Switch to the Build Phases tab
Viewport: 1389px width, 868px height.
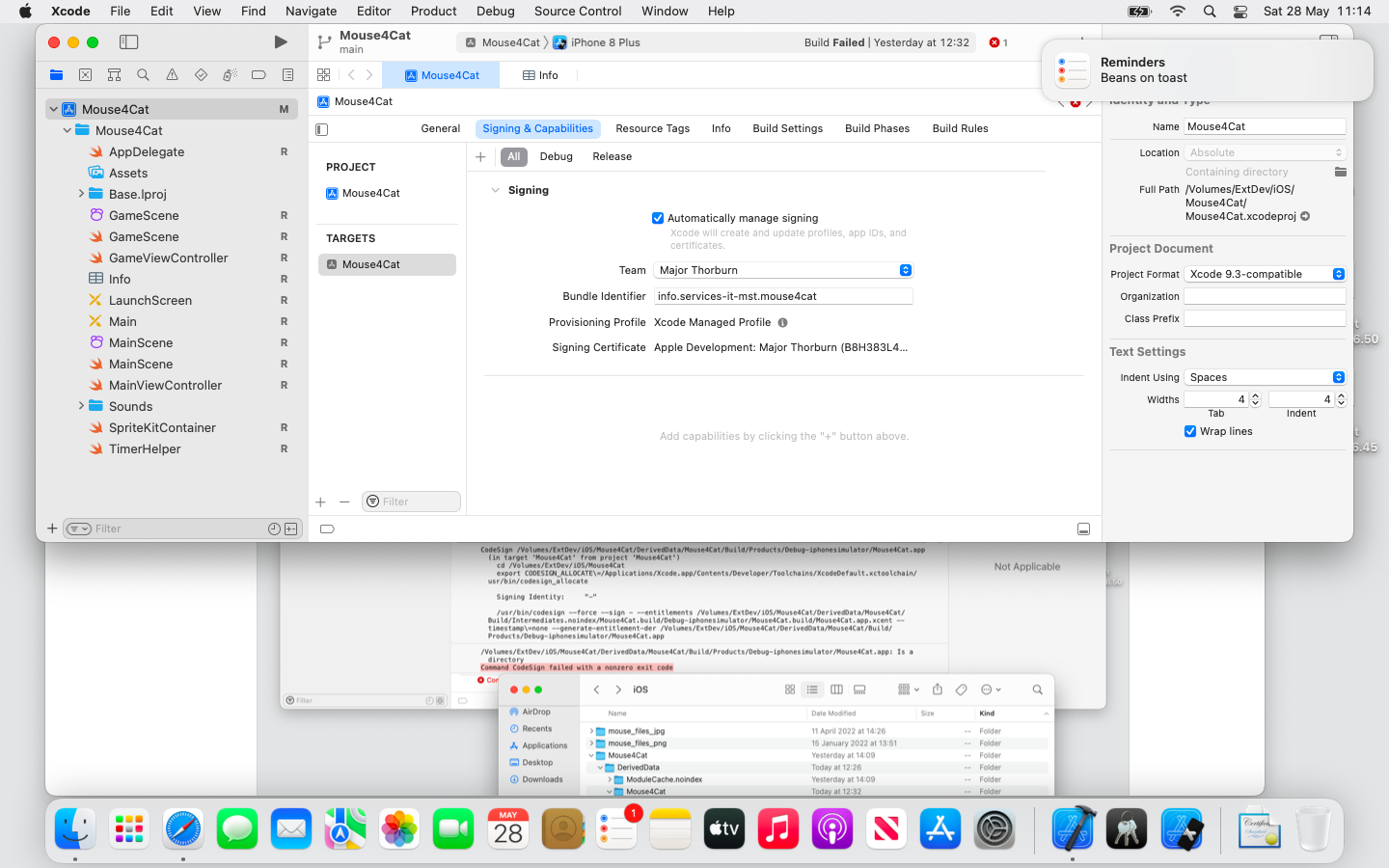pyautogui.click(x=878, y=128)
